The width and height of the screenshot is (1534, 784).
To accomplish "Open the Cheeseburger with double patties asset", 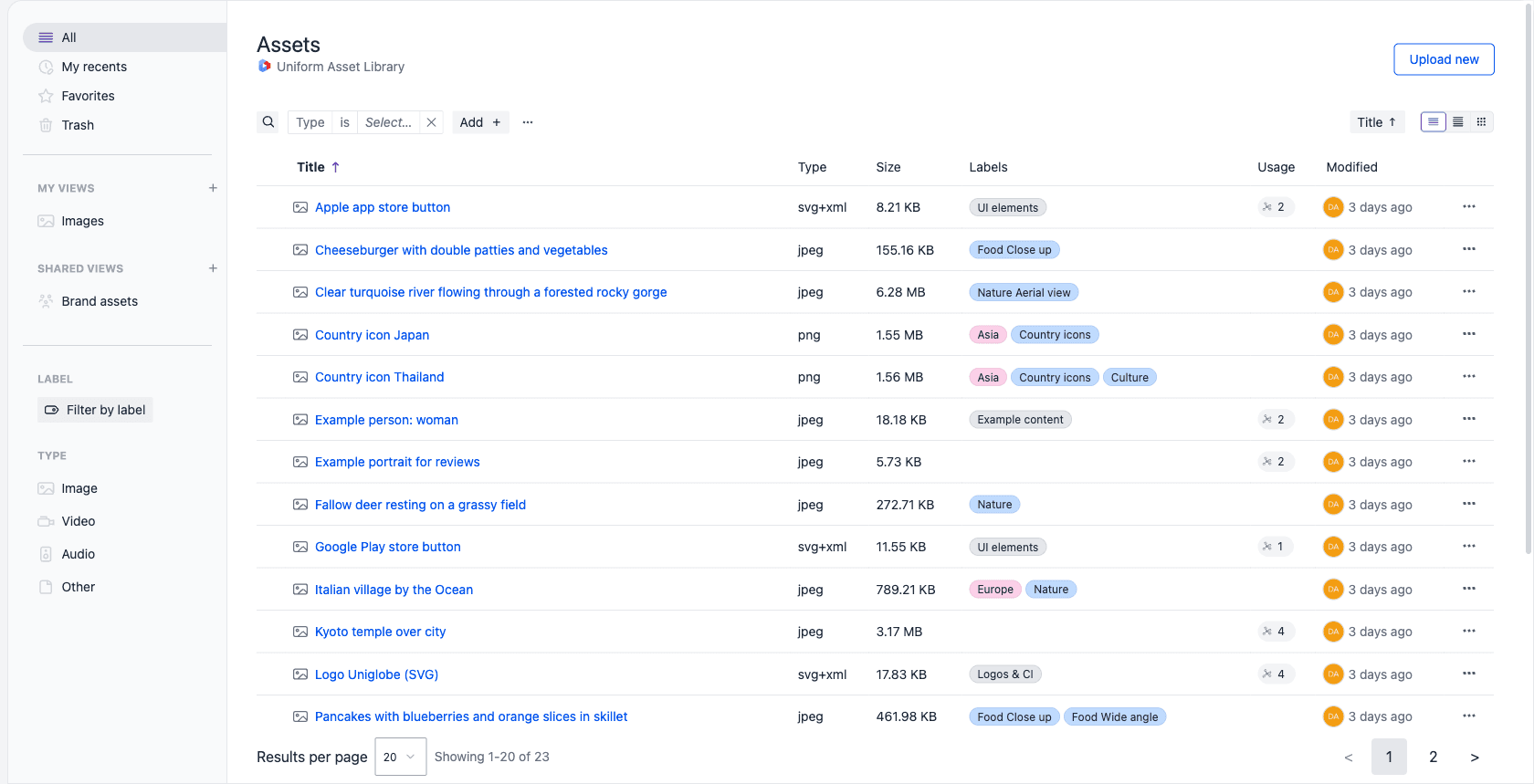I will point(461,250).
